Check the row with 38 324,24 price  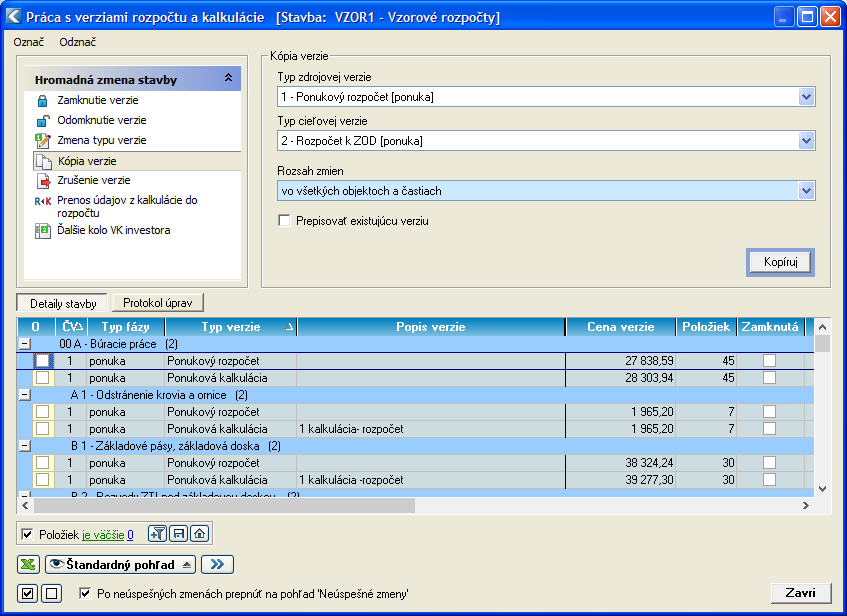click(42, 463)
